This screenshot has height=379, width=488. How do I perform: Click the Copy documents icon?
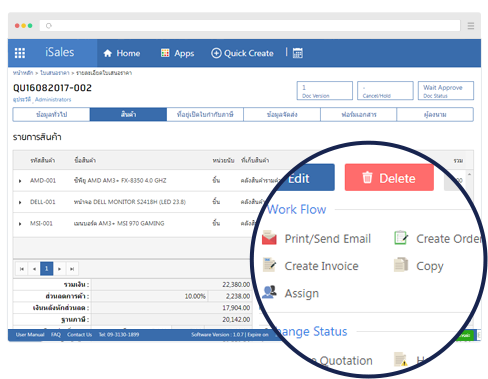(401, 265)
